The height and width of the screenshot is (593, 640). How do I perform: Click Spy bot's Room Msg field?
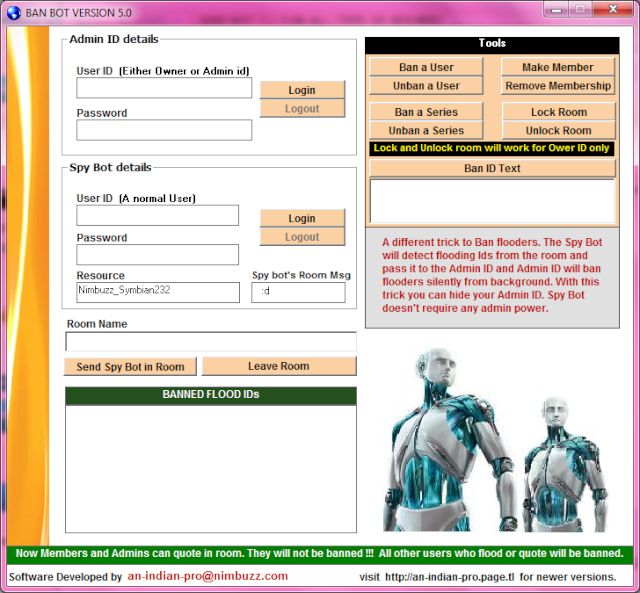pos(298,292)
